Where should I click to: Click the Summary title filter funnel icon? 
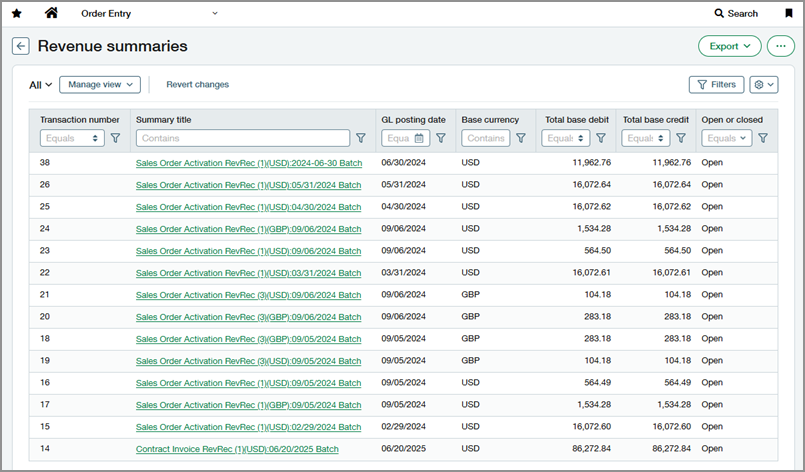(x=361, y=138)
